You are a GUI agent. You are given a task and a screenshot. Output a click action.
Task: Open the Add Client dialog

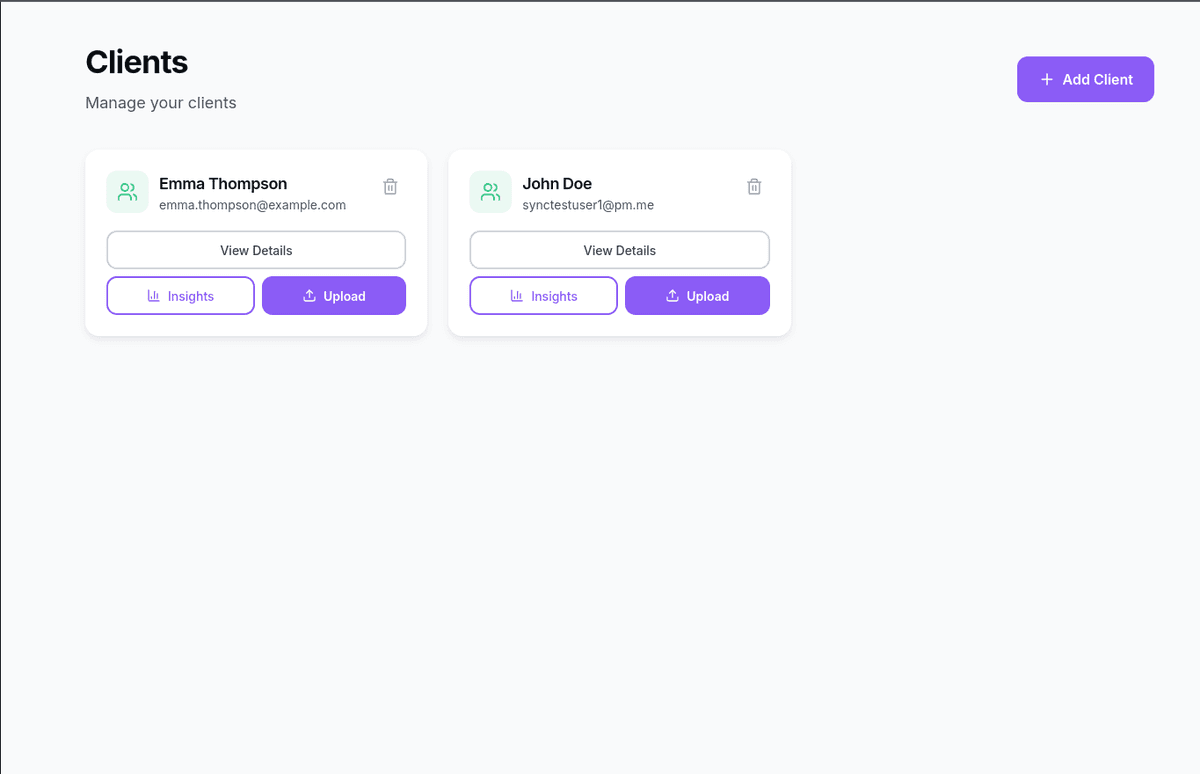(1085, 78)
